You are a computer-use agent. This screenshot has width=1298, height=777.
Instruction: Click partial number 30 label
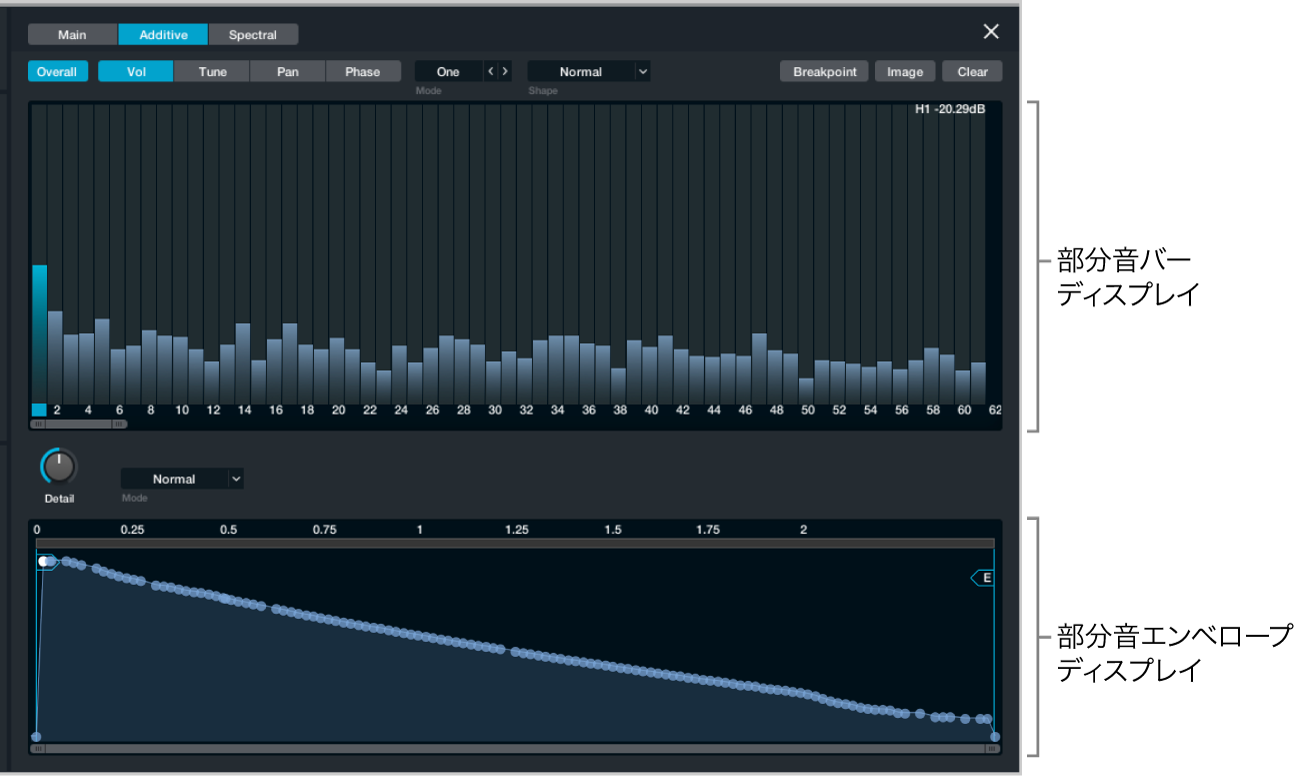tap(495, 410)
